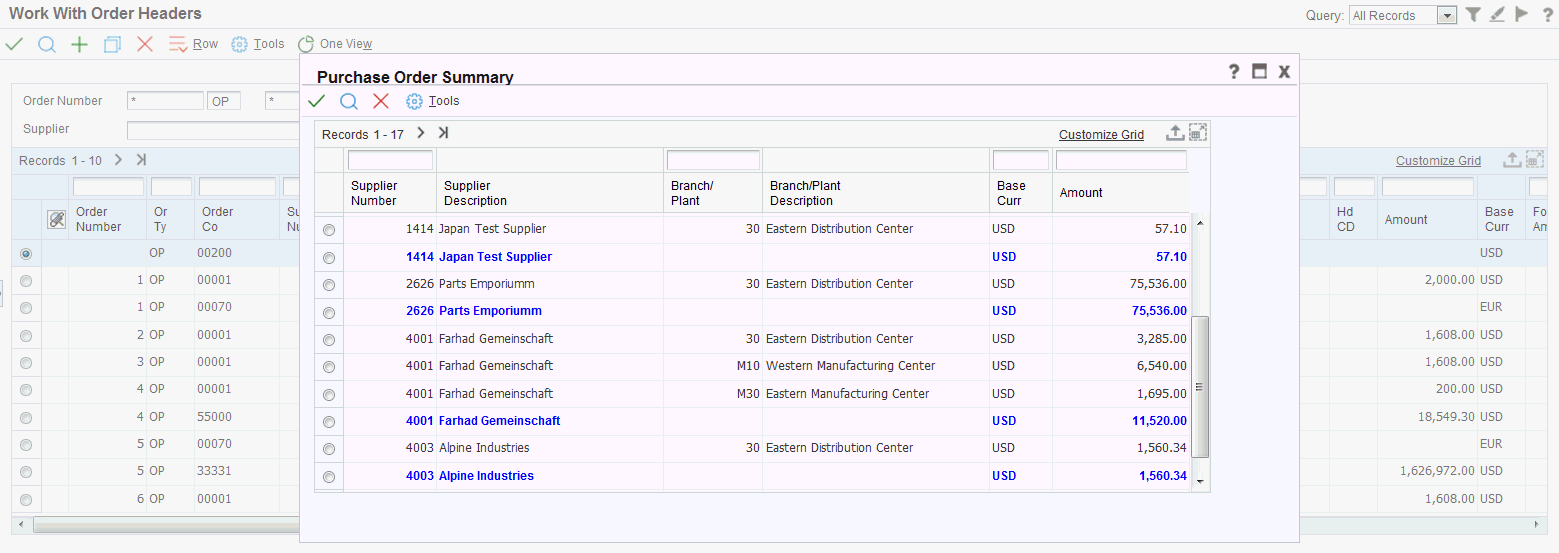Select radio for bold Farhad Gemeinschaft total row
This screenshot has height=553, width=1559.
[329, 422]
